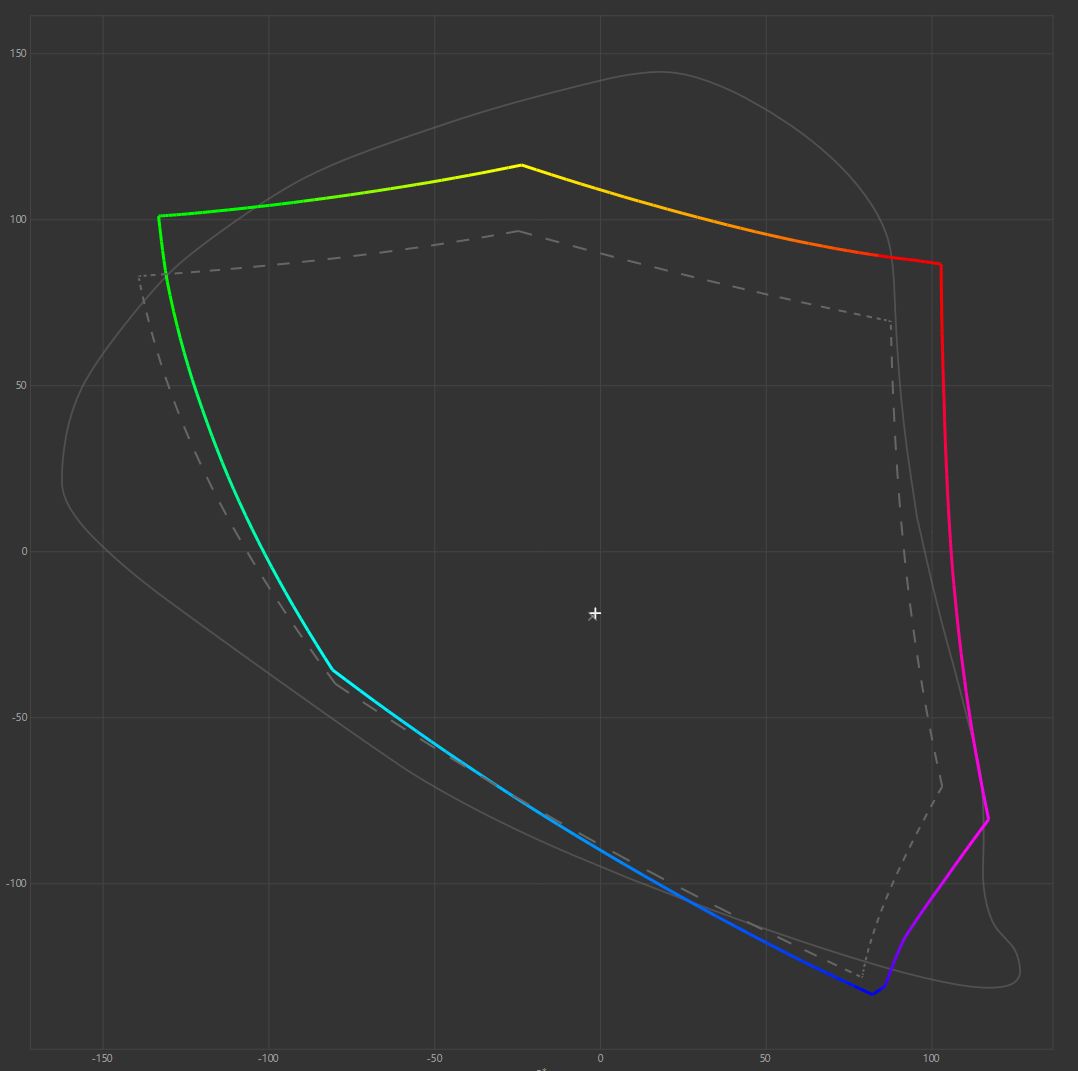This screenshot has width=1078, height=1071.
Task: Click the magenta vertex of the colored gamut
Action: (x=988, y=819)
